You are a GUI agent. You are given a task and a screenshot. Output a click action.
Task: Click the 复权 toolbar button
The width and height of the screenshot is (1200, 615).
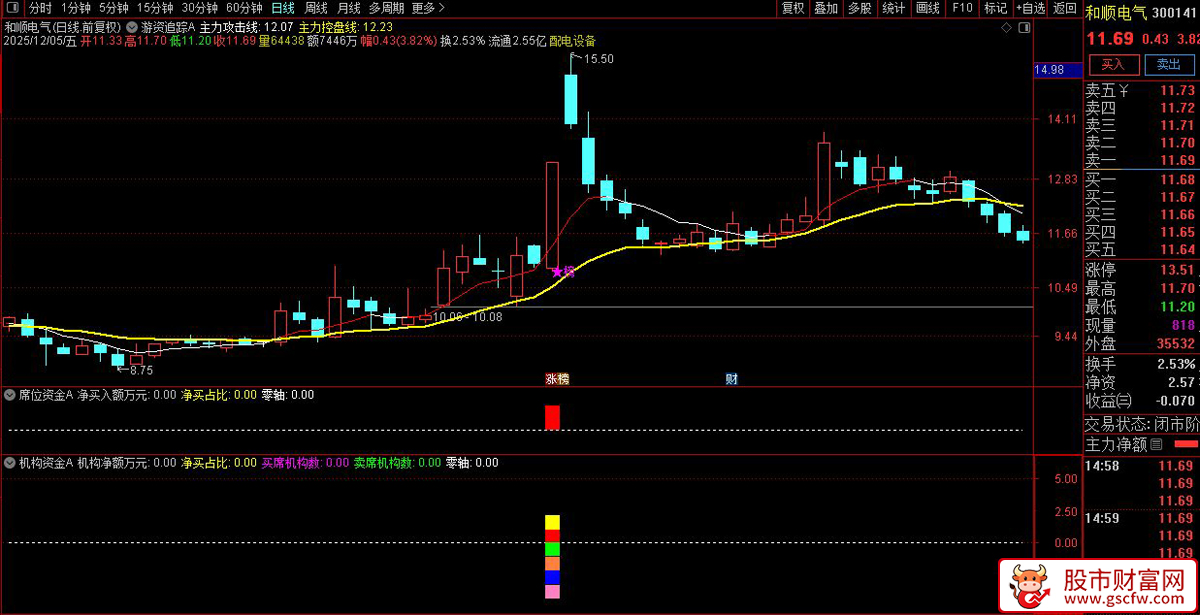tap(793, 8)
